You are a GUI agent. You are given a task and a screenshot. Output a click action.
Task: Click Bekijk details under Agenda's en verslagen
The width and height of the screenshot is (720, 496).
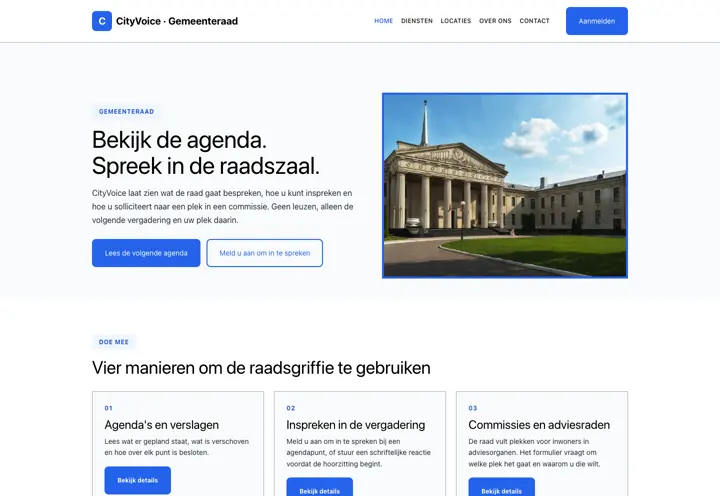(138, 480)
